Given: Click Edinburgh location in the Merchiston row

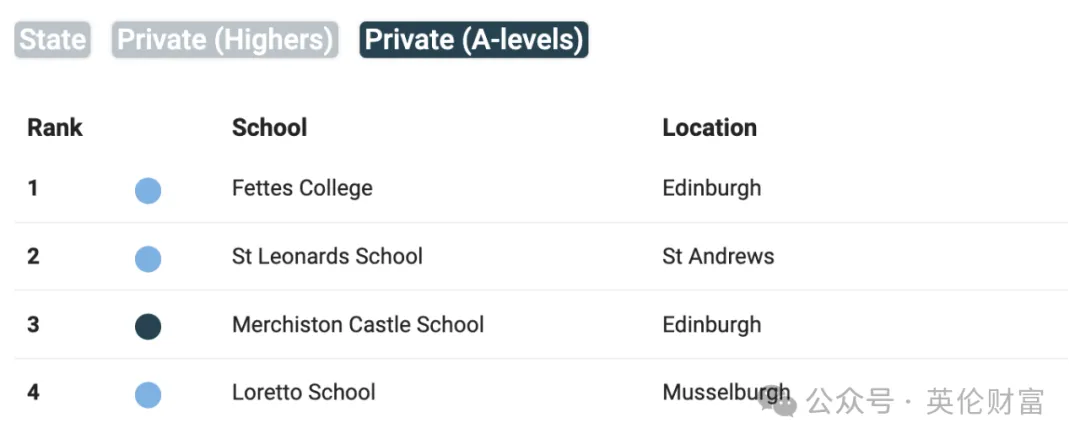Looking at the screenshot, I should 712,324.
